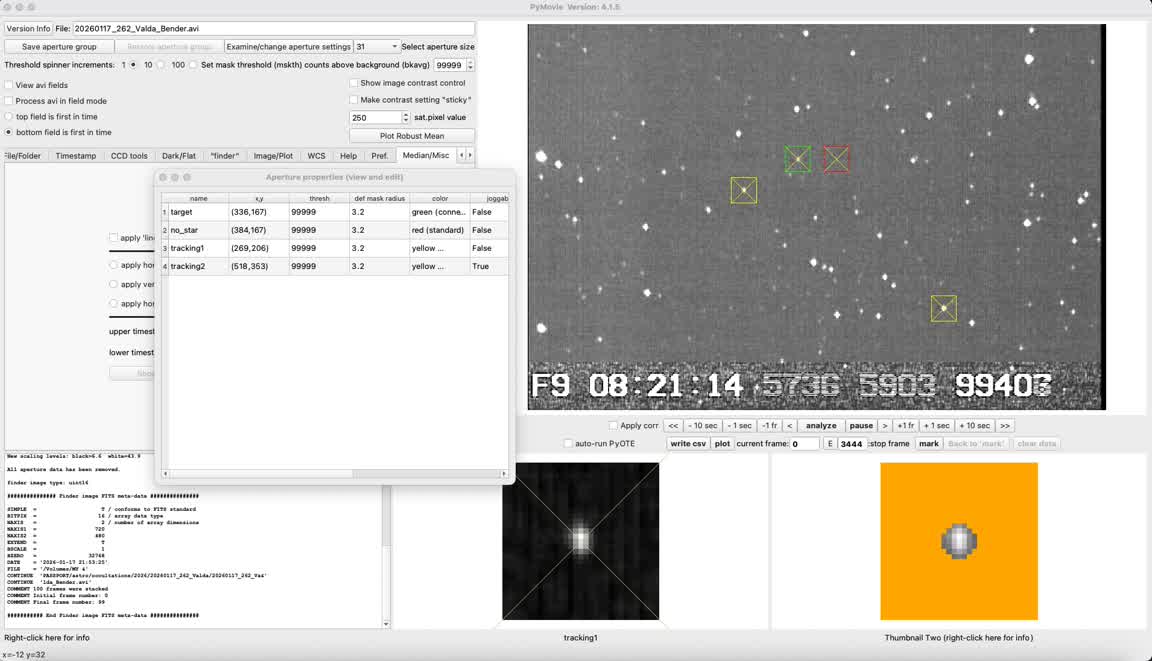Toggle Show image contrast control
This screenshot has height=661, width=1152.
click(353, 83)
